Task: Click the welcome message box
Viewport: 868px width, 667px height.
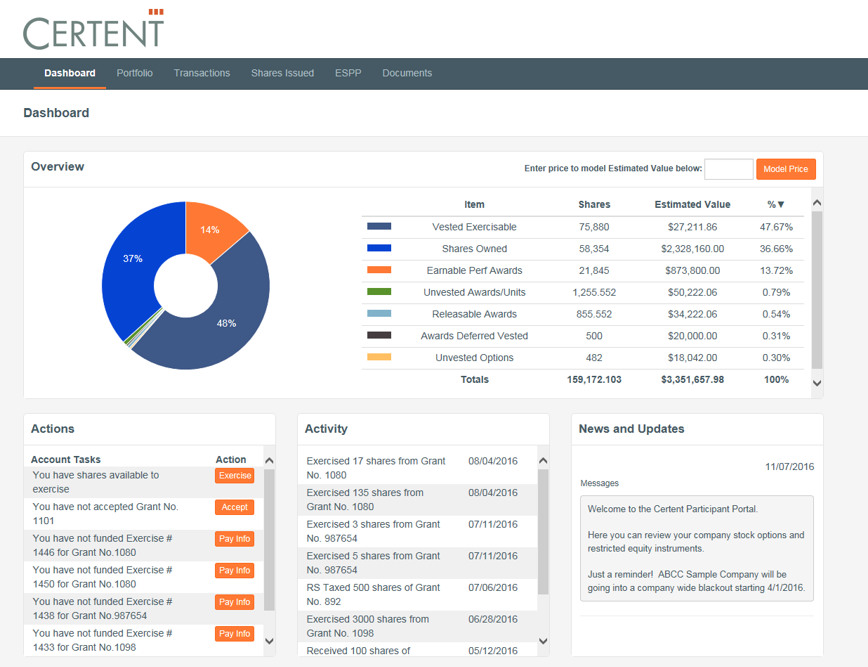Action: [x=696, y=548]
